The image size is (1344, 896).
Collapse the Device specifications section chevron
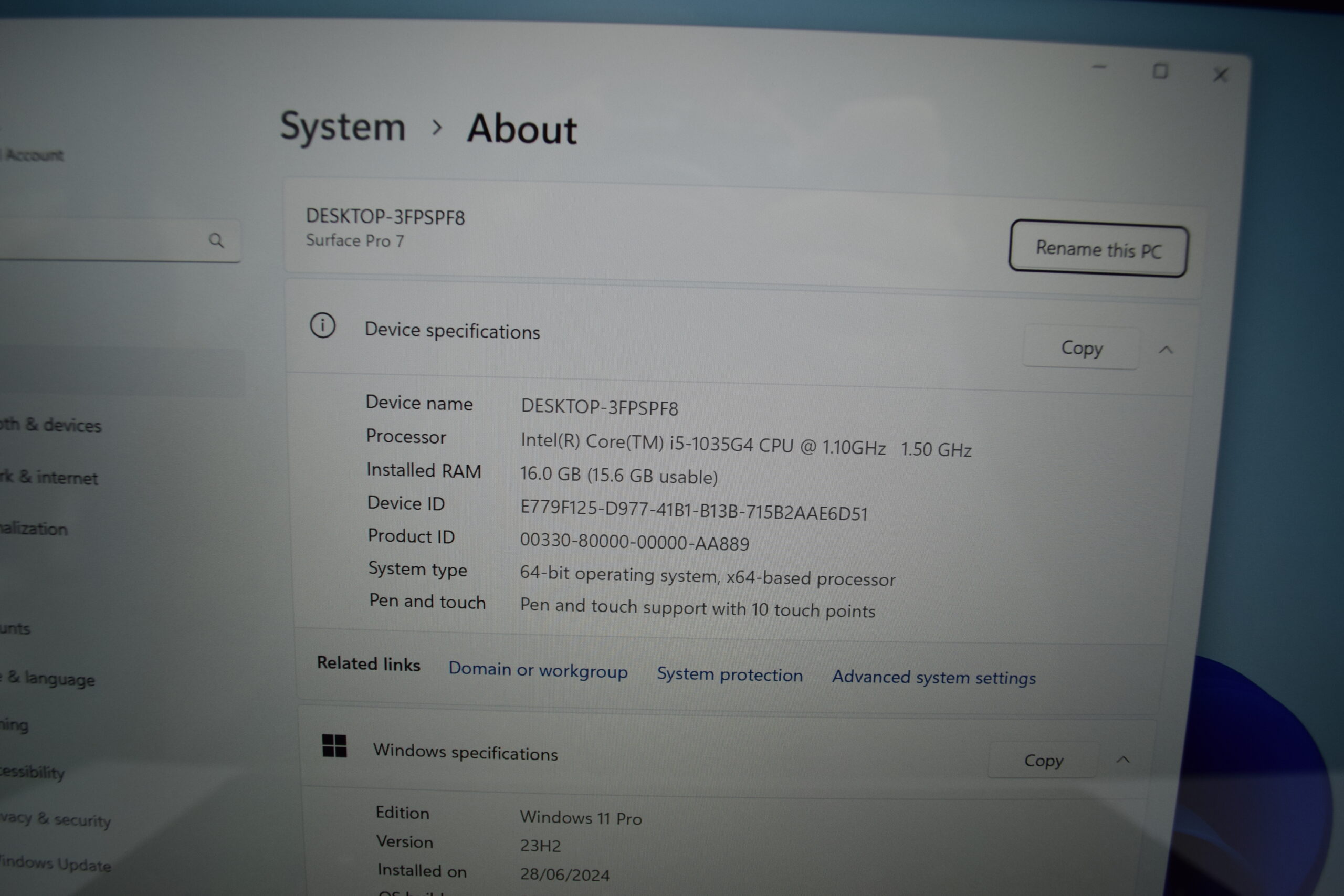tap(1166, 350)
